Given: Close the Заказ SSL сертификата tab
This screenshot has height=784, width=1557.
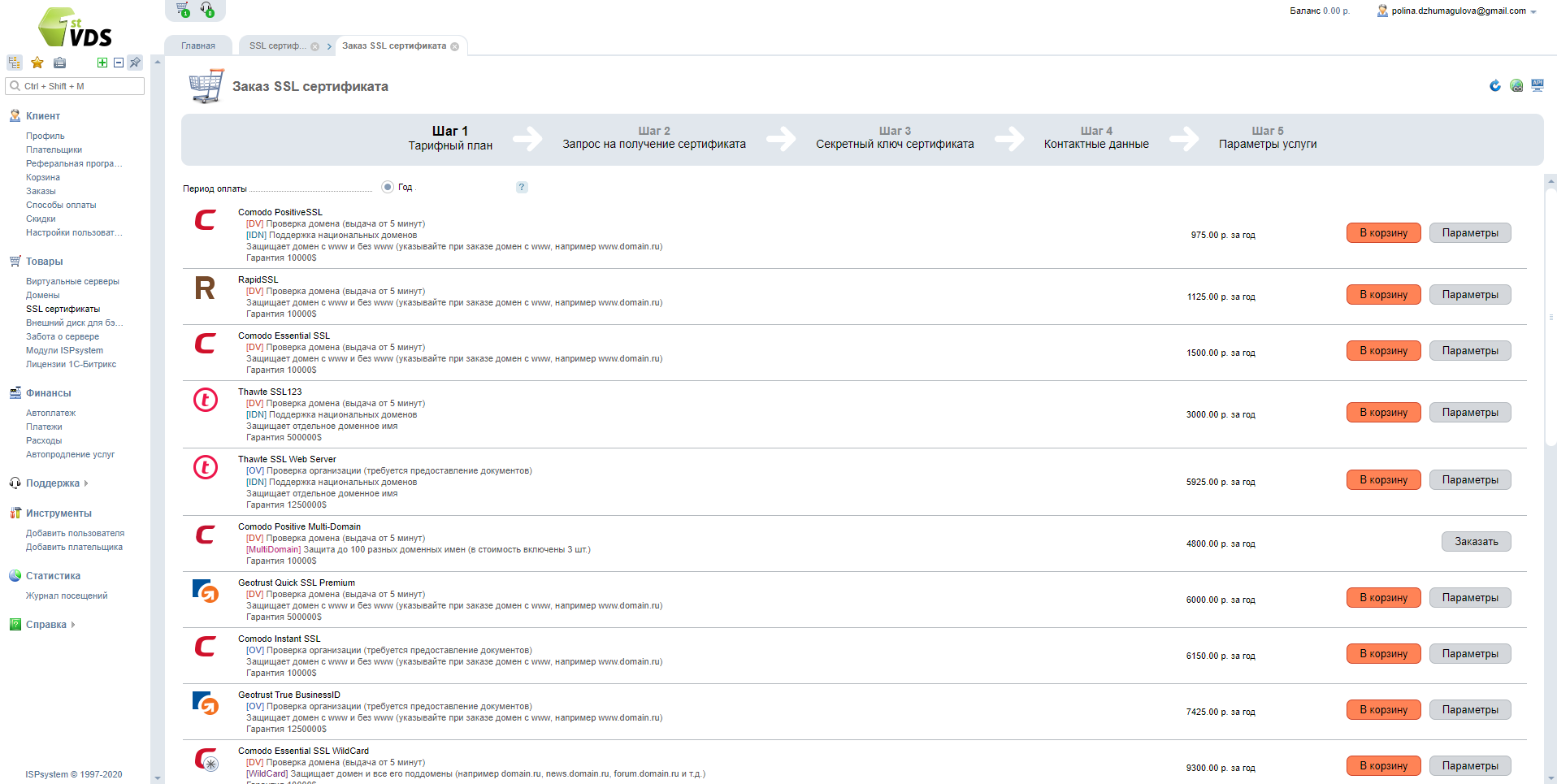Looking at the screenshot, I should coord(454,46).
